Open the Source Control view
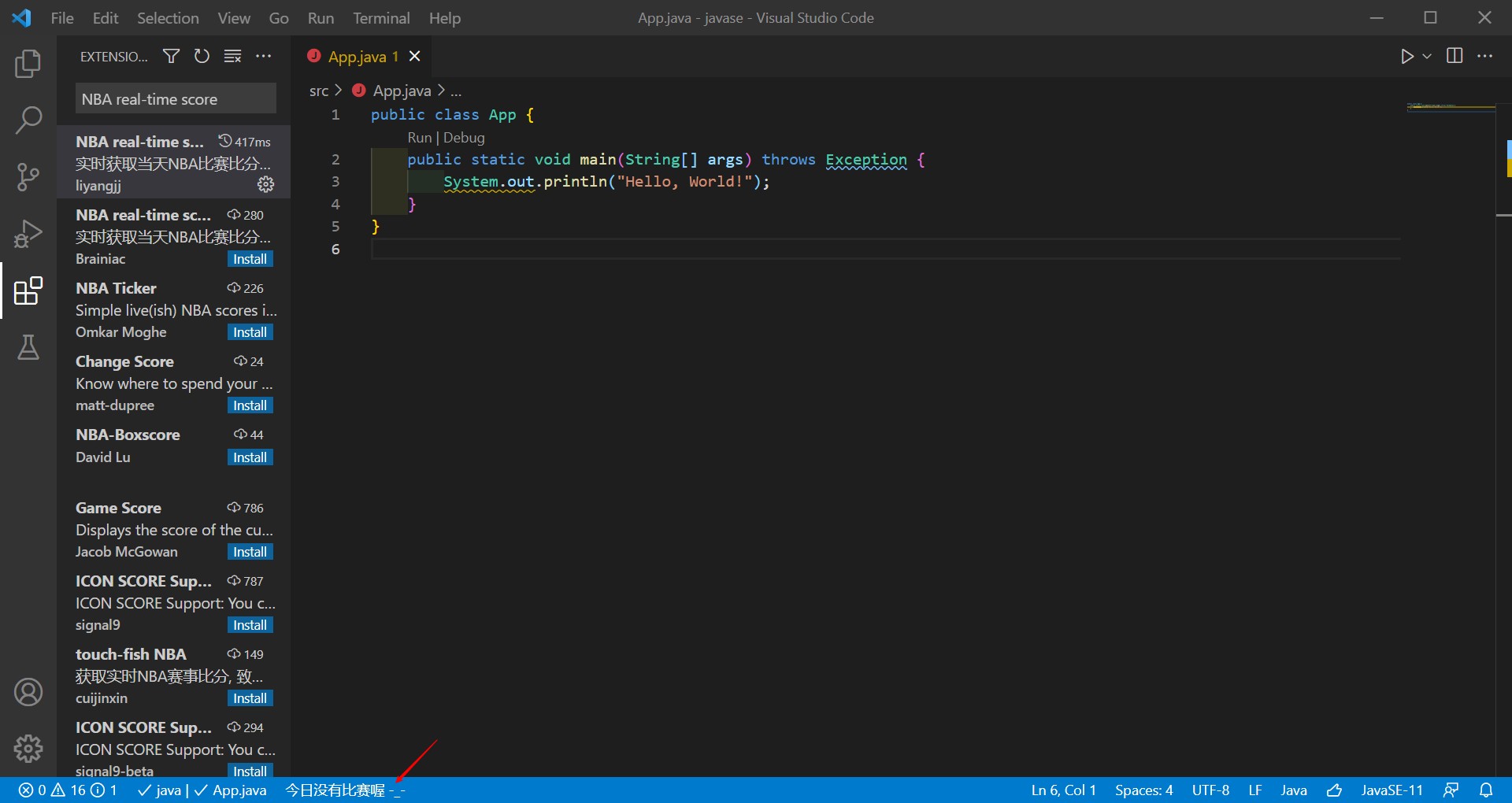The height and width of the screenshot is (803, 1512). 28,177
